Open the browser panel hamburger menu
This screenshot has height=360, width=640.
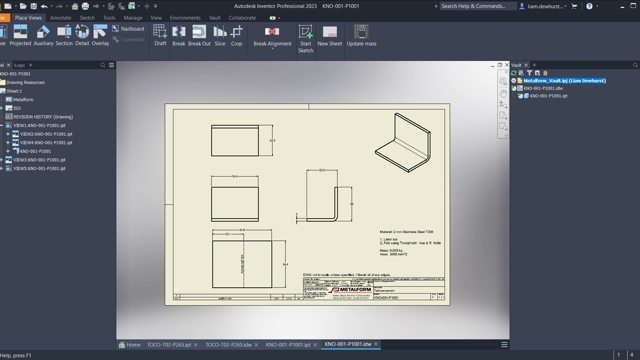point(111,65)
